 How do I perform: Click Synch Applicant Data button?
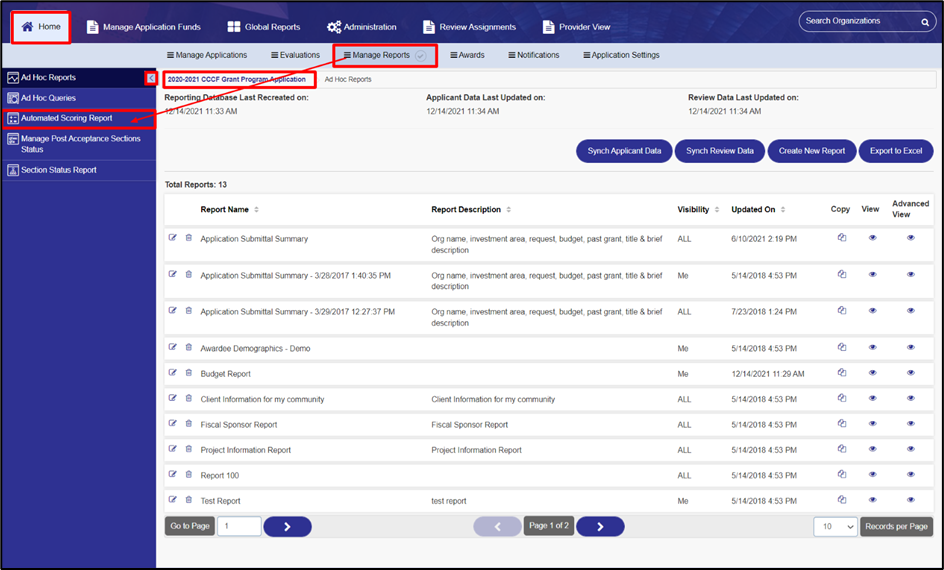coord(624,151)
